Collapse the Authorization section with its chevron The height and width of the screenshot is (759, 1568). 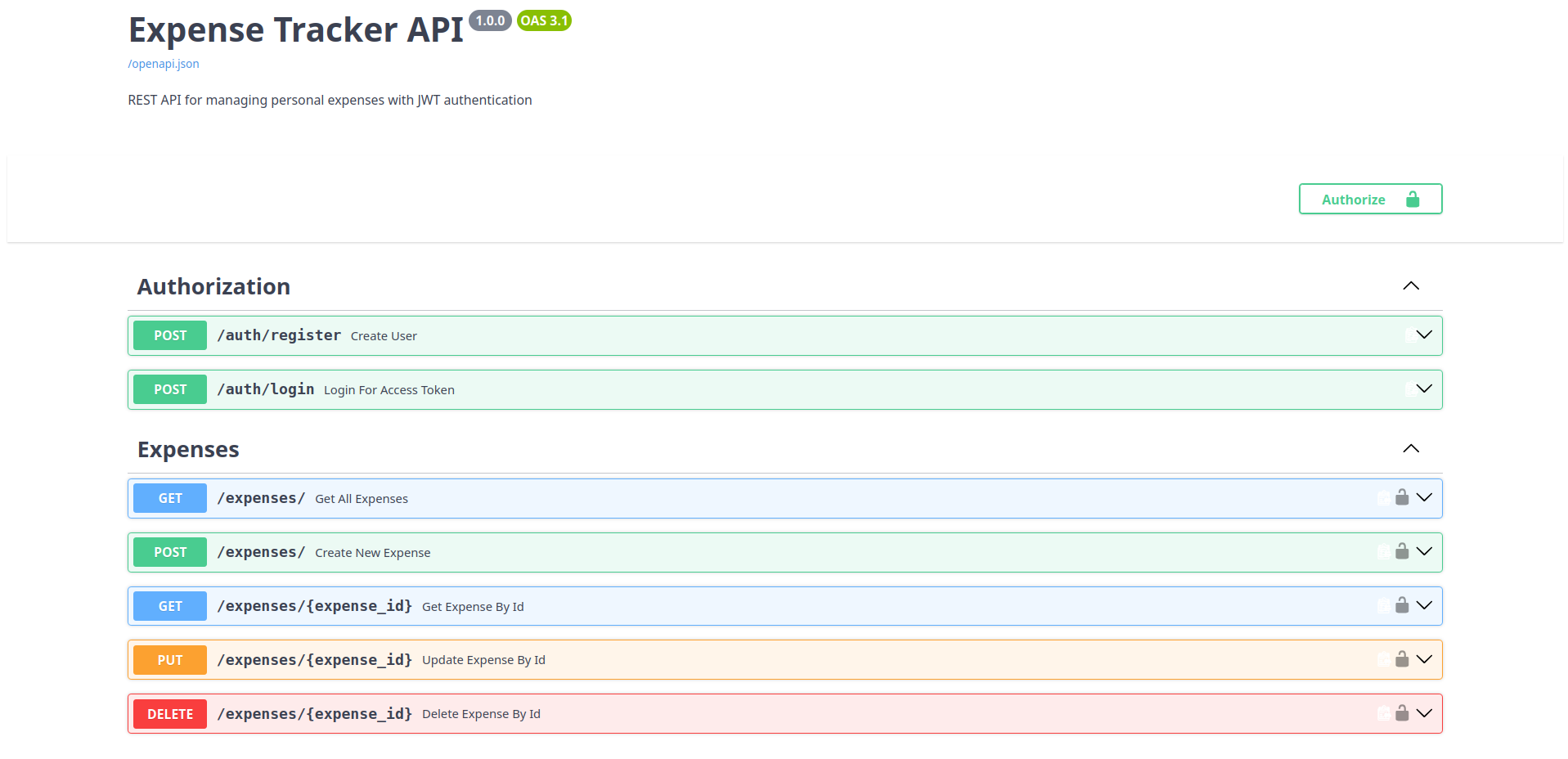coord(1411,286)
